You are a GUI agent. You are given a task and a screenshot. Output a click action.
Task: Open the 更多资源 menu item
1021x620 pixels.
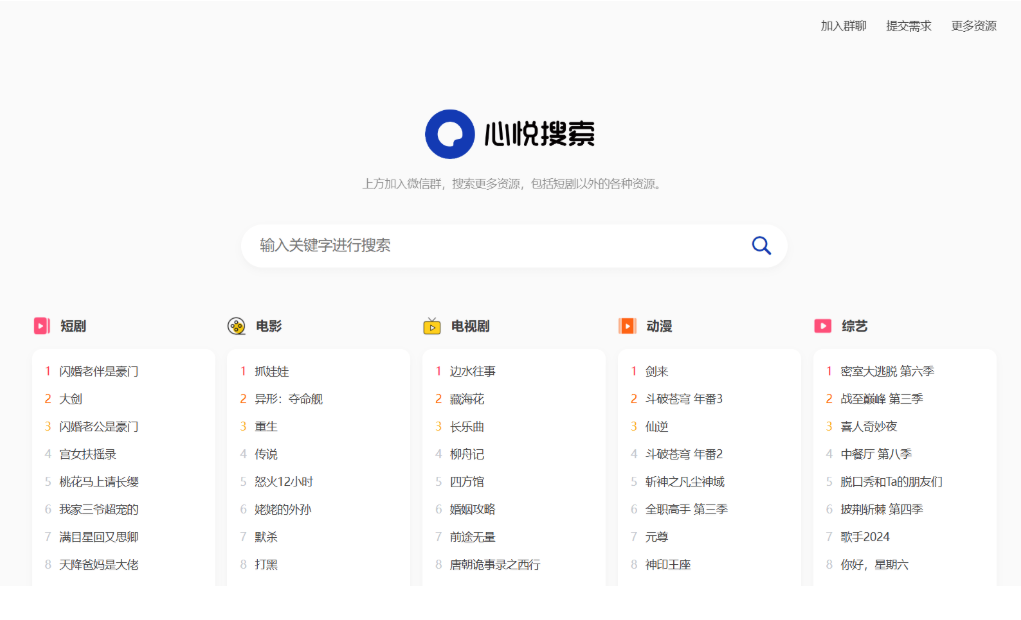[x=973, y=26]
